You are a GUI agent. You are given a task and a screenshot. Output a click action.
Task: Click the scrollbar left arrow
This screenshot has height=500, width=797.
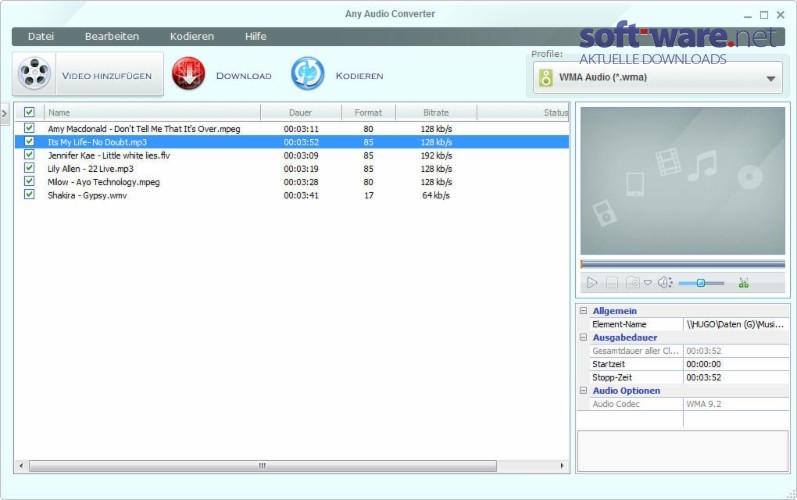coord(21,465)
